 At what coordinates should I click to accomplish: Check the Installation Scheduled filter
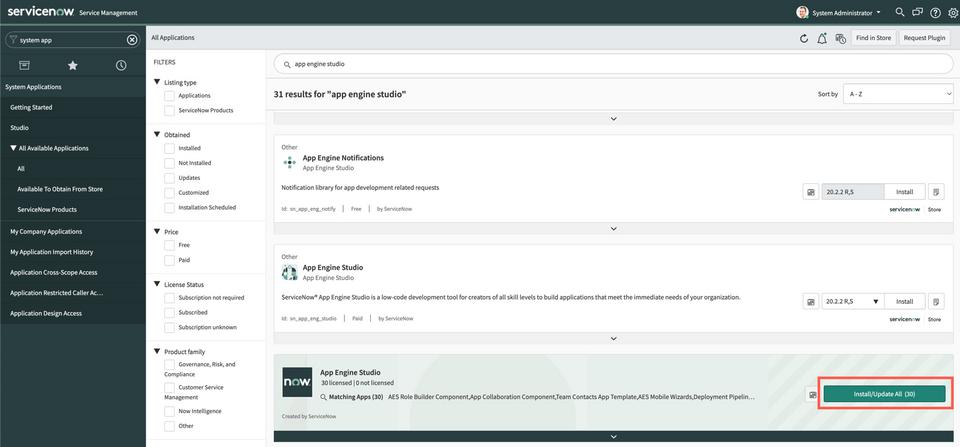169,208
